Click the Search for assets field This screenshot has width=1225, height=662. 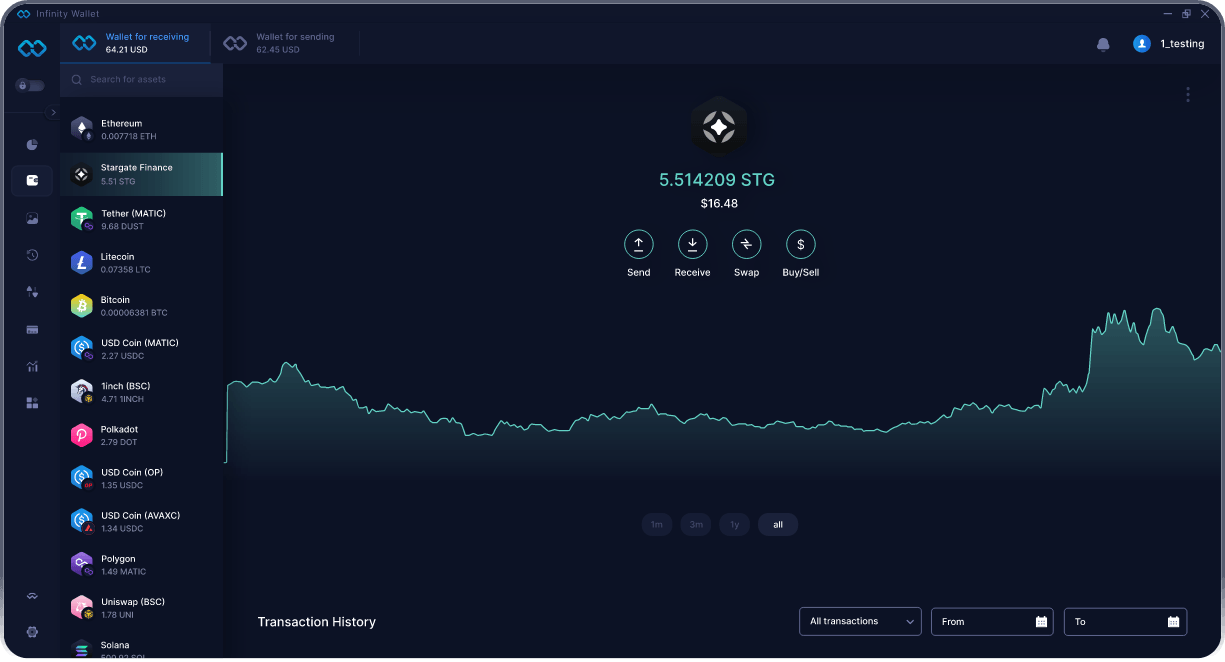coord(142,80)
